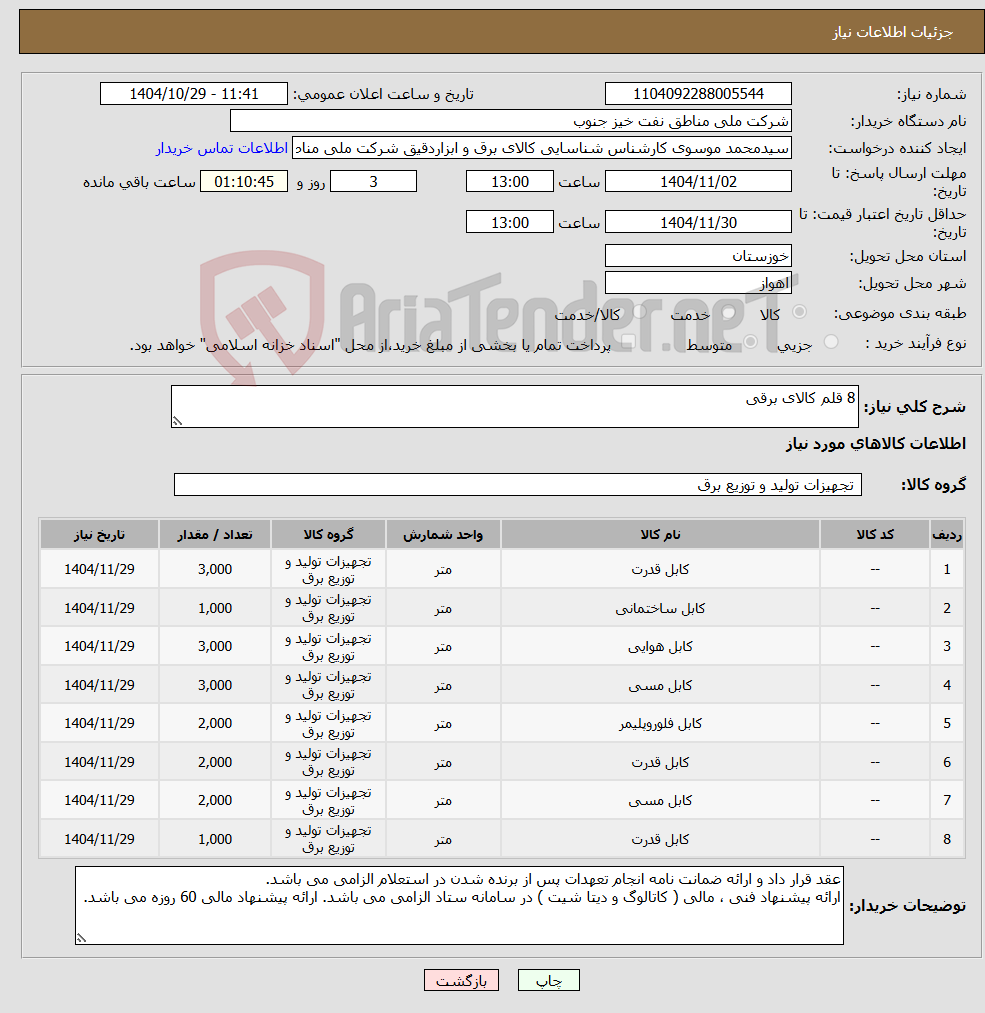This screenshot has width=985, height=1013.
Task: Click کابل قدرت in row 1
Action: tap(660, 569)
